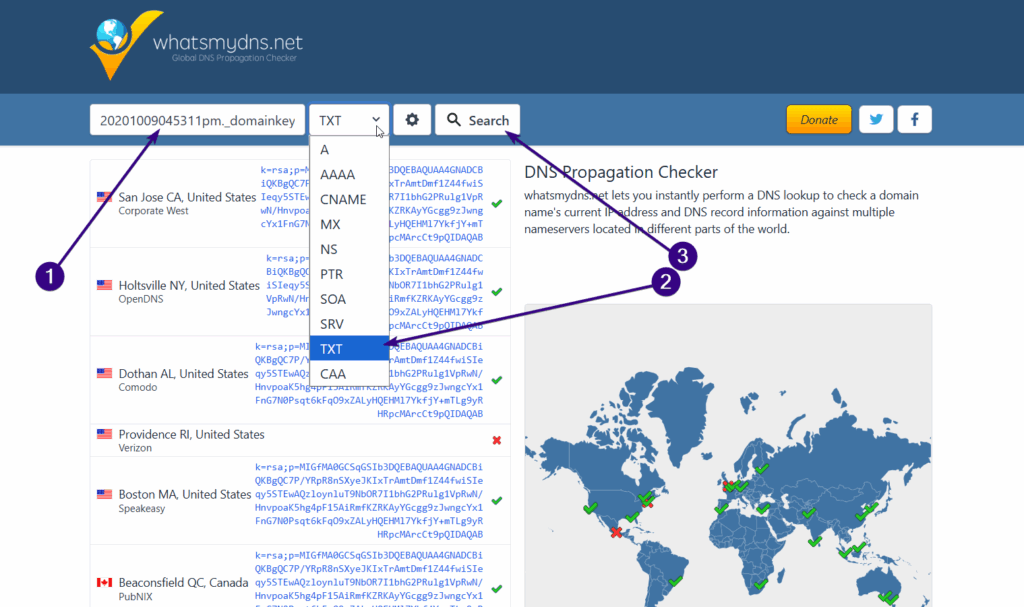1024x607 pixels.
Task: Select the SOA record type option
Action: point(333,299)
